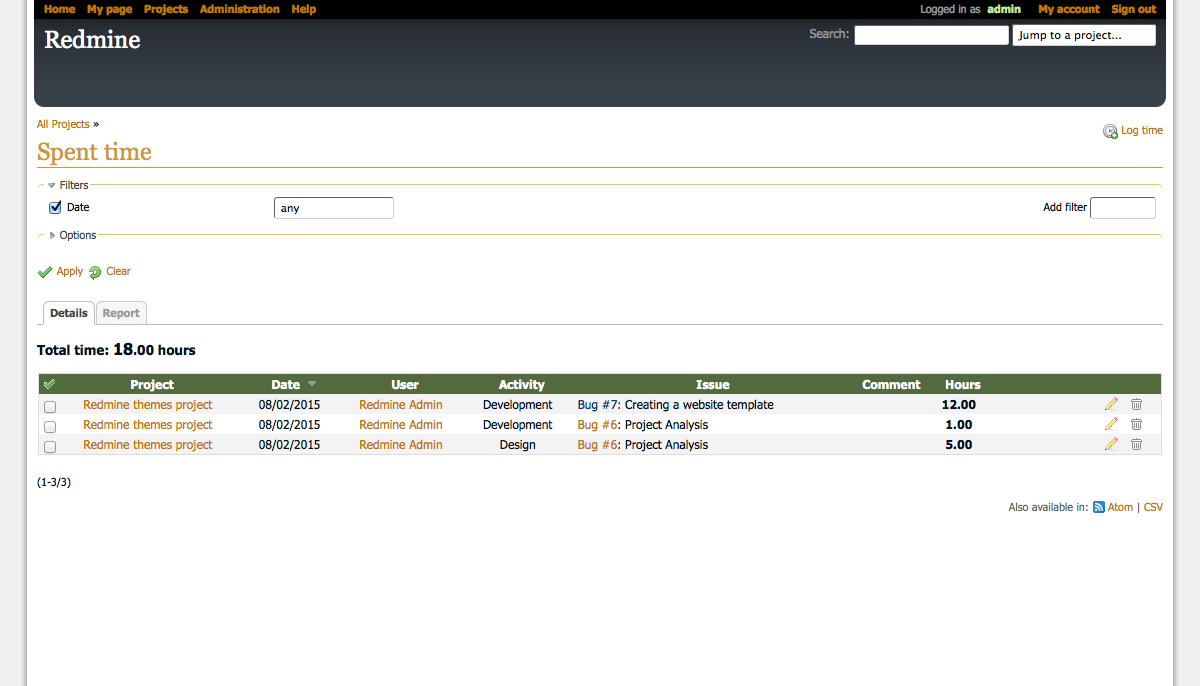Screen dimensions: 1200x686
Task: Open Bug #6 link in Design row
Action: click(599, 445)
